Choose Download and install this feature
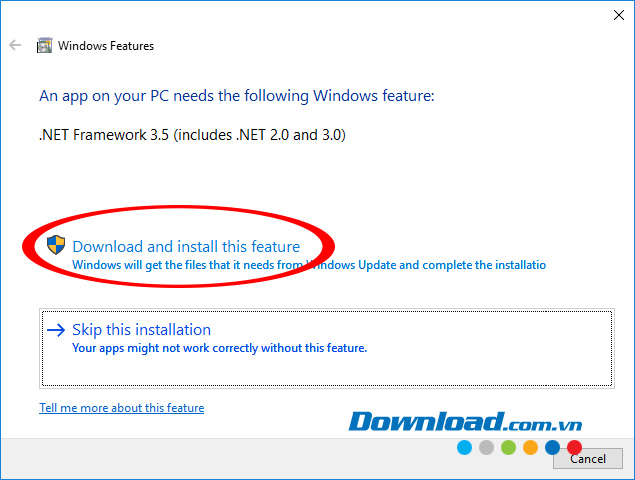635x480 pixels. [x=186, y=246]
